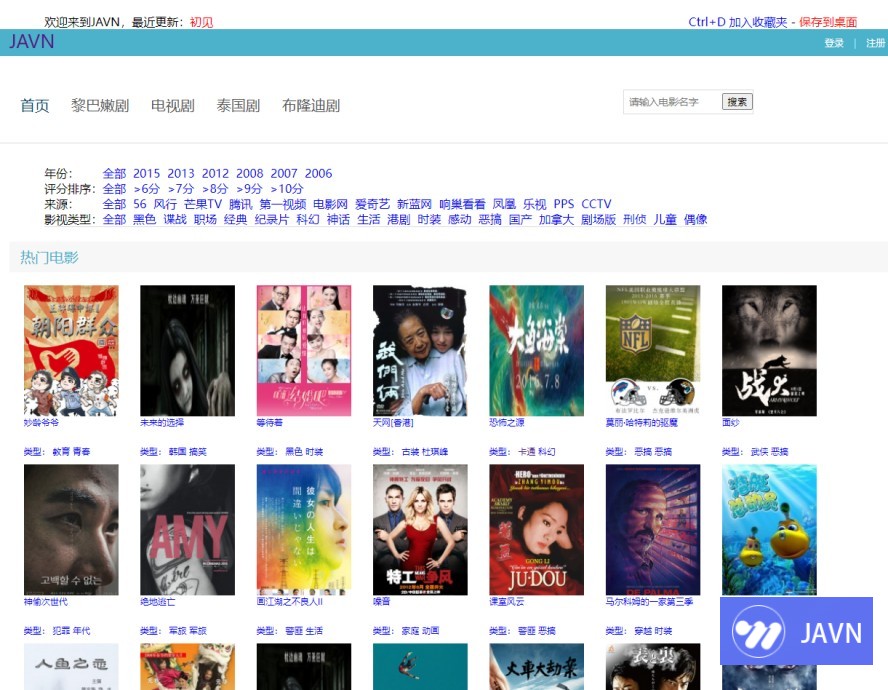888x690 pixels.
Task: Filter source by 腾讯
Action: click(241, 204)
